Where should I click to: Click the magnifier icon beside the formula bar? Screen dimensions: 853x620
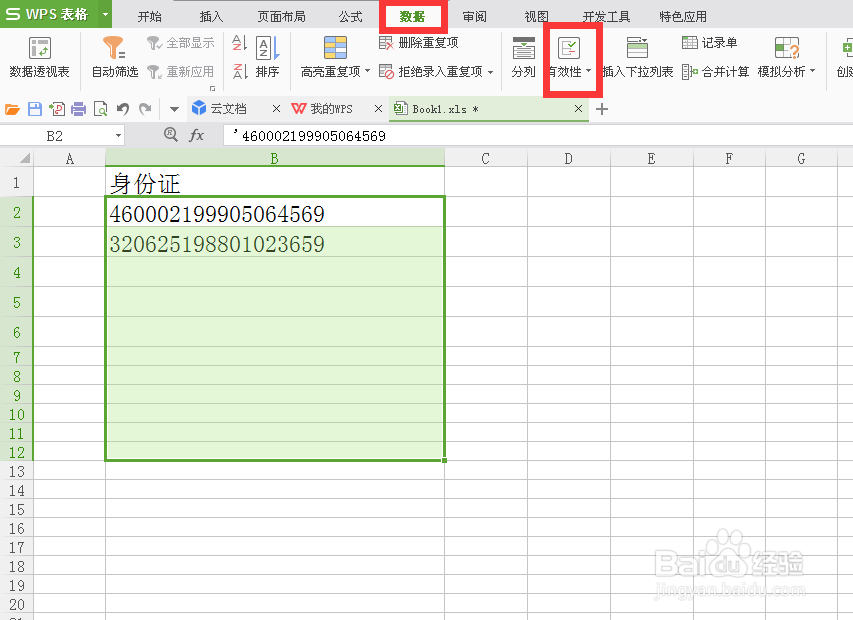click(x=170, y=133)
